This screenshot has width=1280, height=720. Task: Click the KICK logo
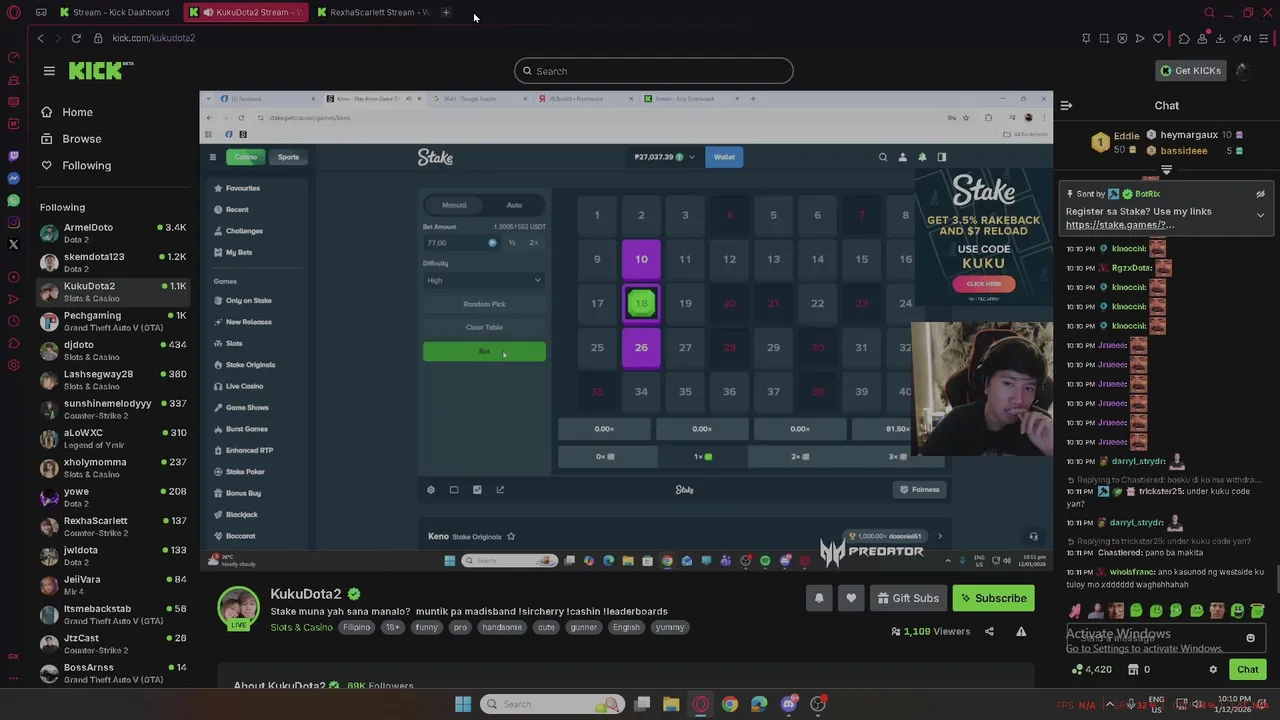(x=100, y=70)
